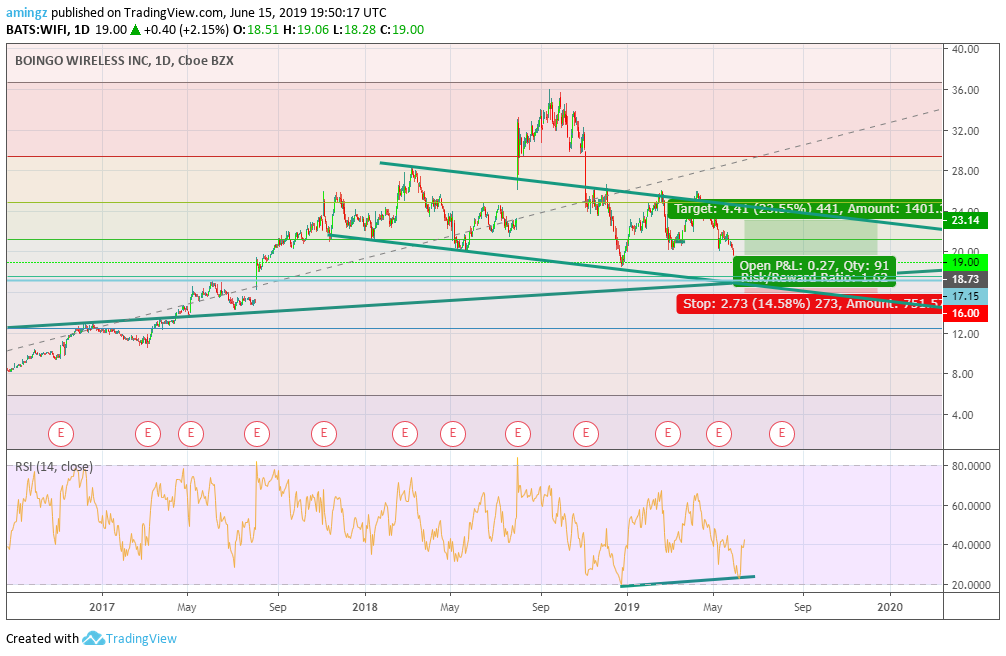1006x656 pixels.
Task: Select the green trendline under the RSI lows
Action: click(x=687, y=581)
